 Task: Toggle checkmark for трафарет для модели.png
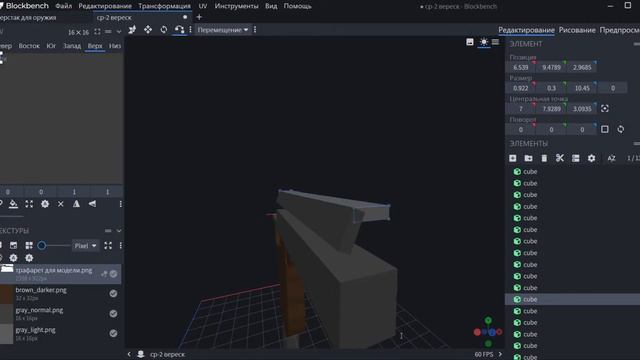click(x=113, y=274)
